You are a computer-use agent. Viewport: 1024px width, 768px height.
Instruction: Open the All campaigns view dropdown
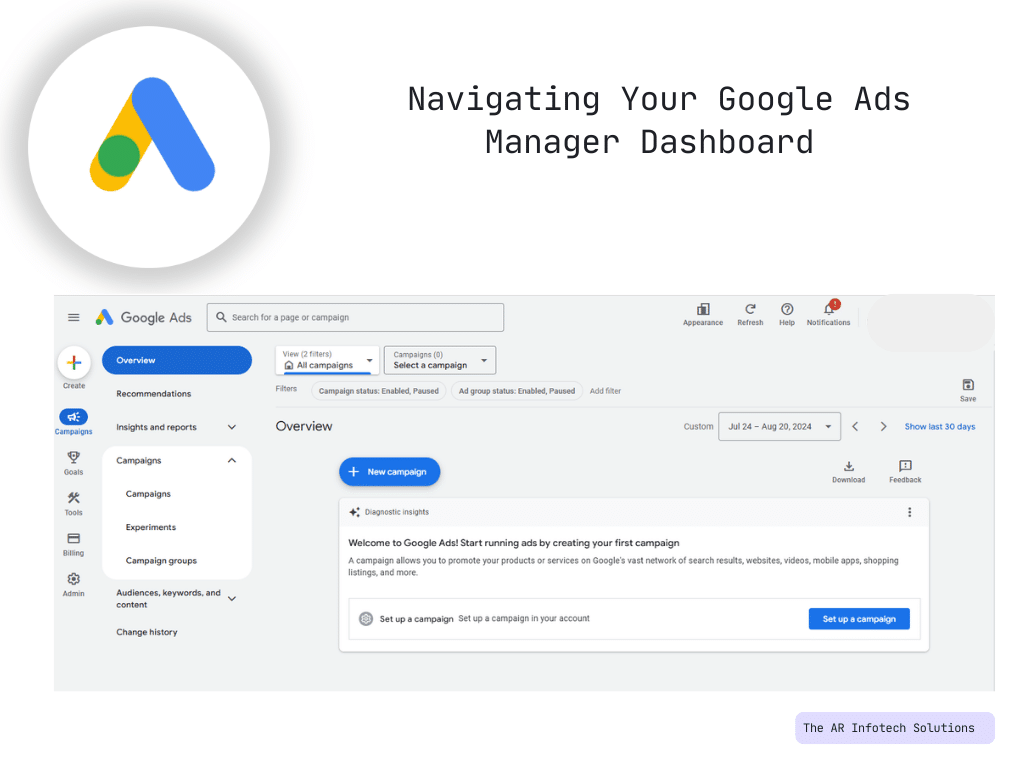pyautogui.click(x=327, y=360)
